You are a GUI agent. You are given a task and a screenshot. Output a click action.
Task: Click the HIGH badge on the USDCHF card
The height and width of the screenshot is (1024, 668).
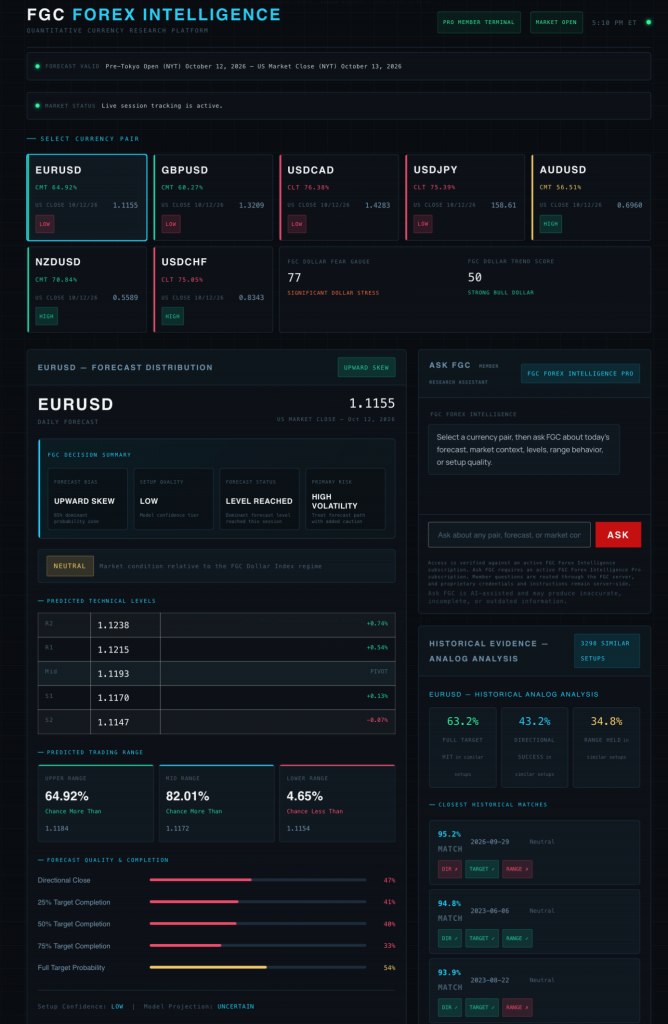click(172, 316)
